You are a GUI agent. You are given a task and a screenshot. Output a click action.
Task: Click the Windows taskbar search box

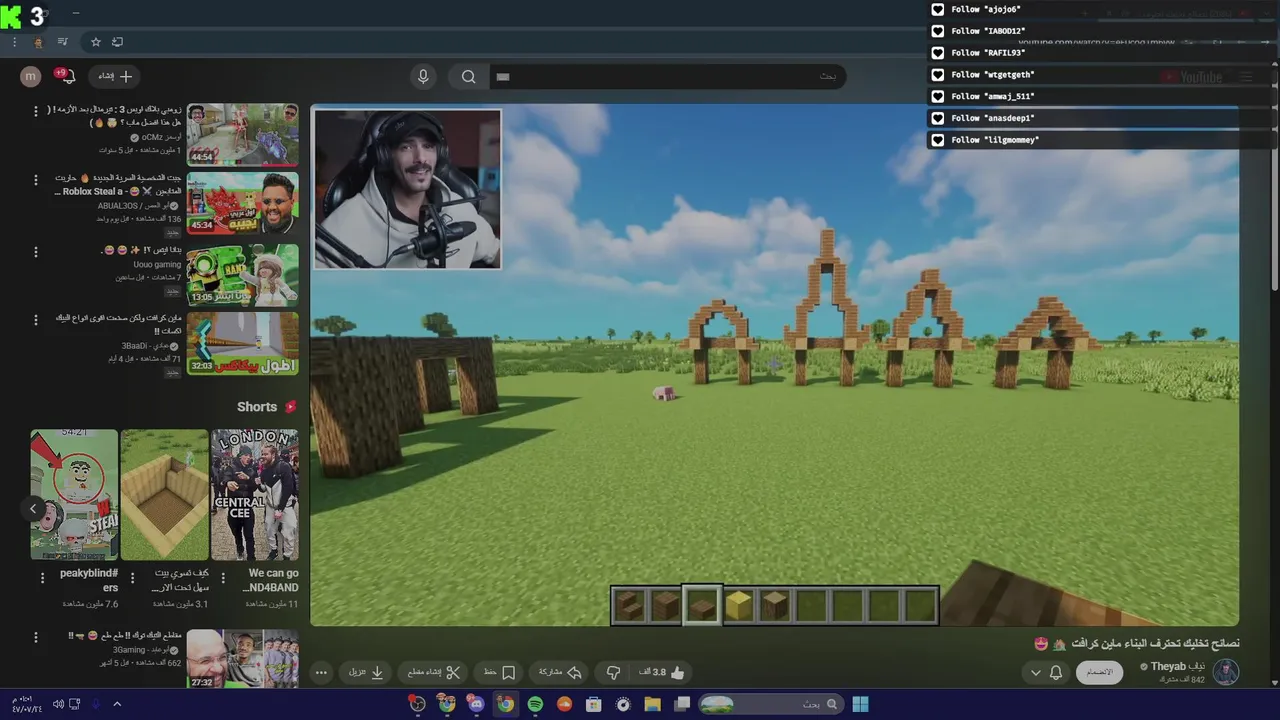(770, 704)
